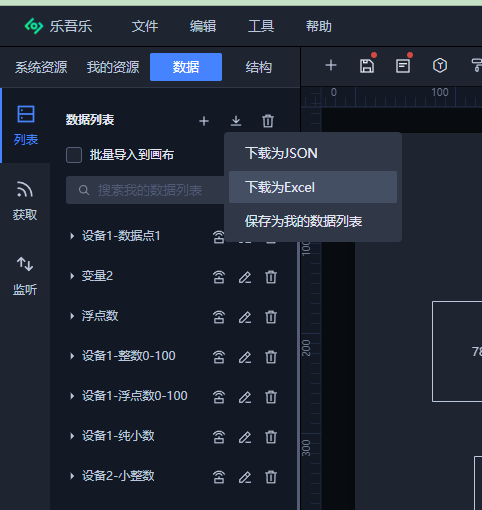482x510 pixels.
Task: Switch to the 结构 tab
Action: (259, 67)
